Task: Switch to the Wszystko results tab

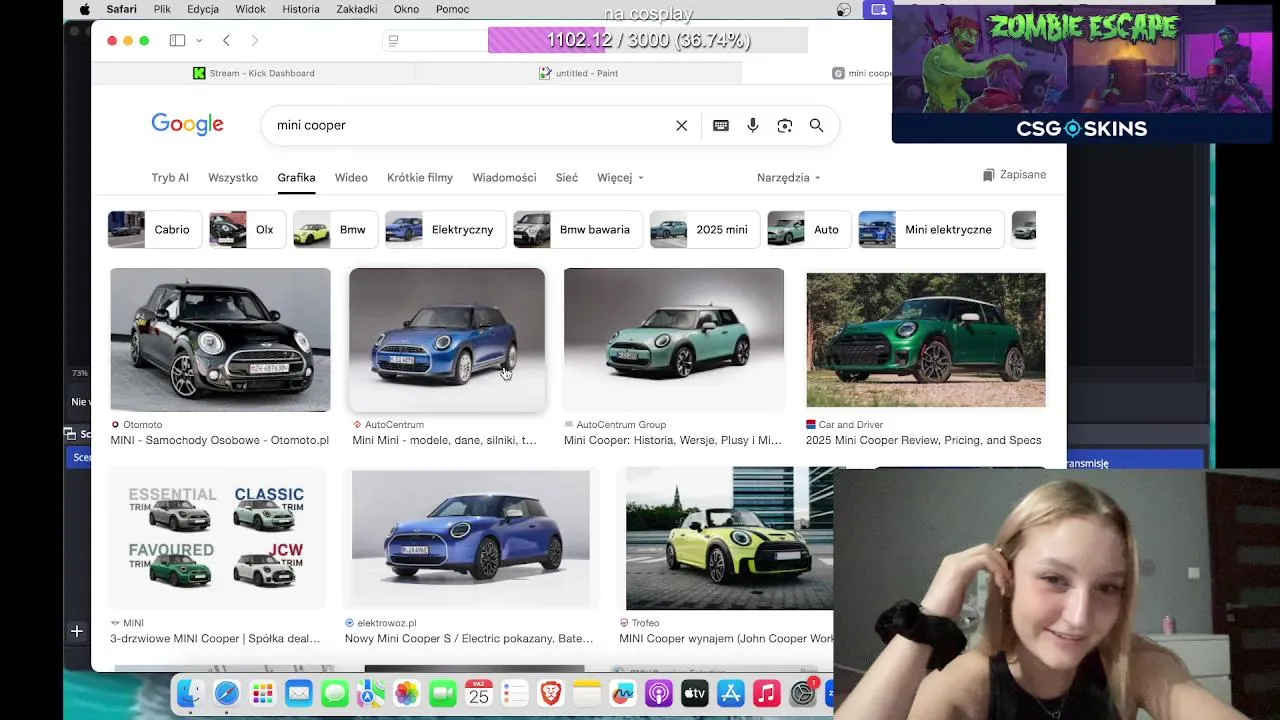Action: tap(233, 178)
